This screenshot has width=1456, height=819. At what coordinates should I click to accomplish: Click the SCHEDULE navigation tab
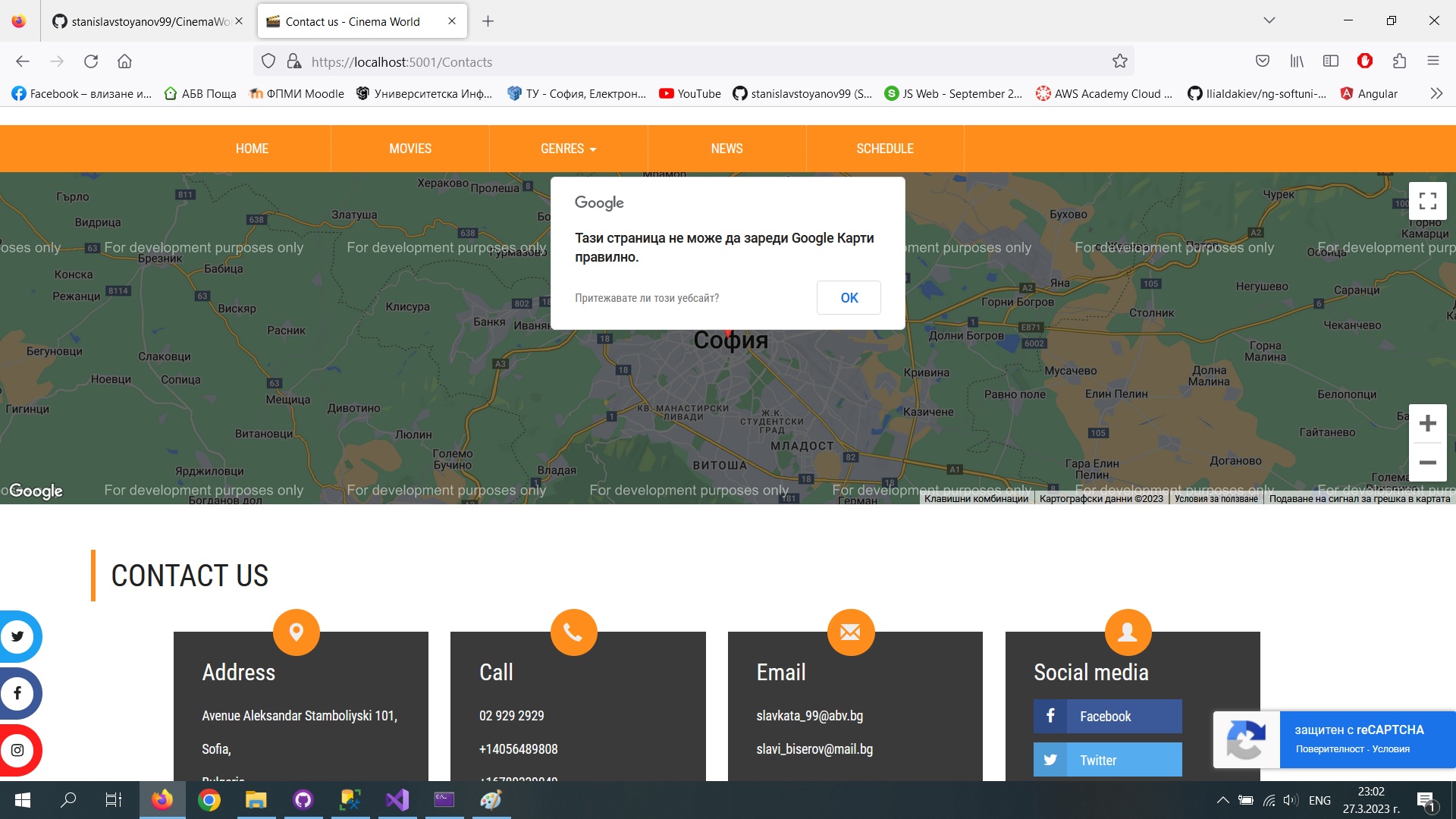pyautogui.click(x=884, y=149)
